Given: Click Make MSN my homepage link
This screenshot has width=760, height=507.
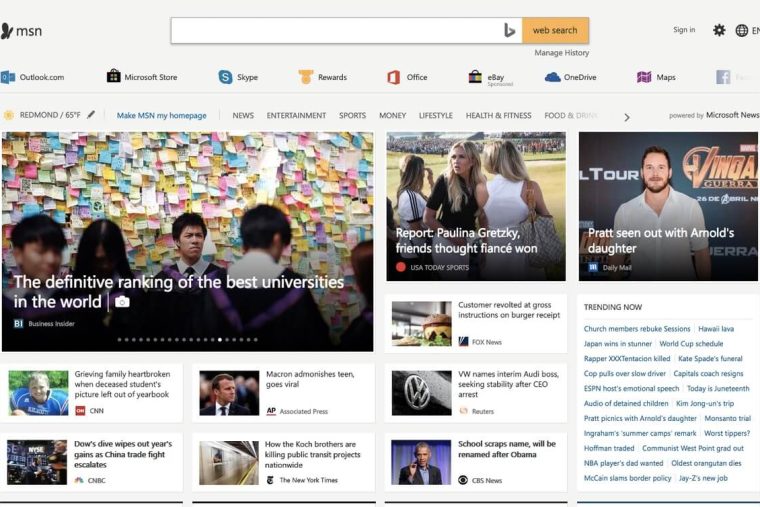Looking at the screenshot, I should (x=161, y=115).
